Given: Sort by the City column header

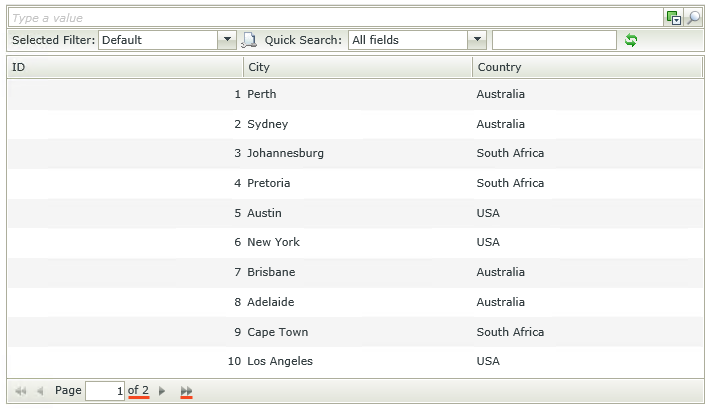Looking at the screenshot, I should click(358, 67).
